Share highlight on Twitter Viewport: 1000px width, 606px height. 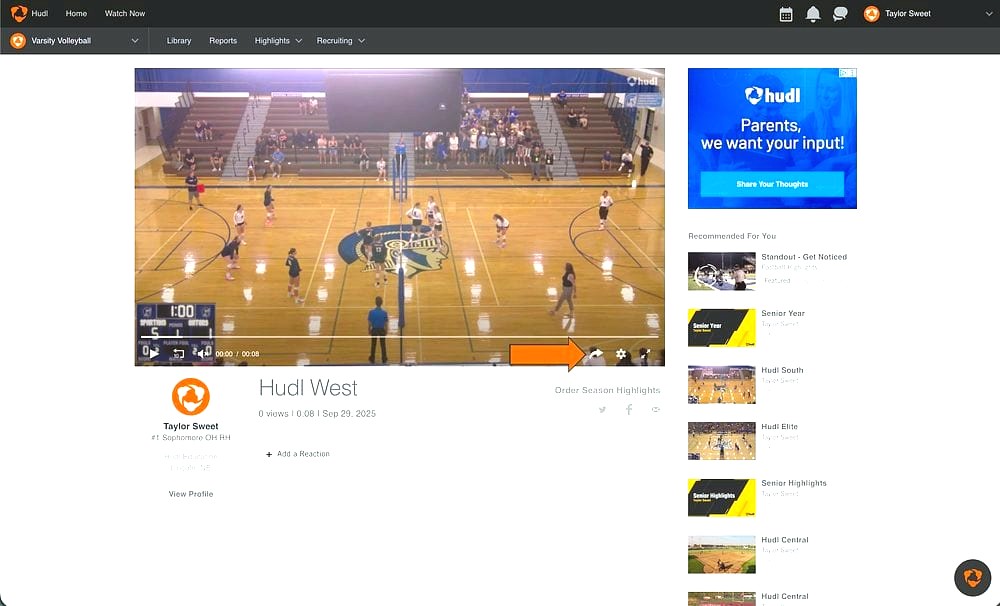tap(602, 410)
